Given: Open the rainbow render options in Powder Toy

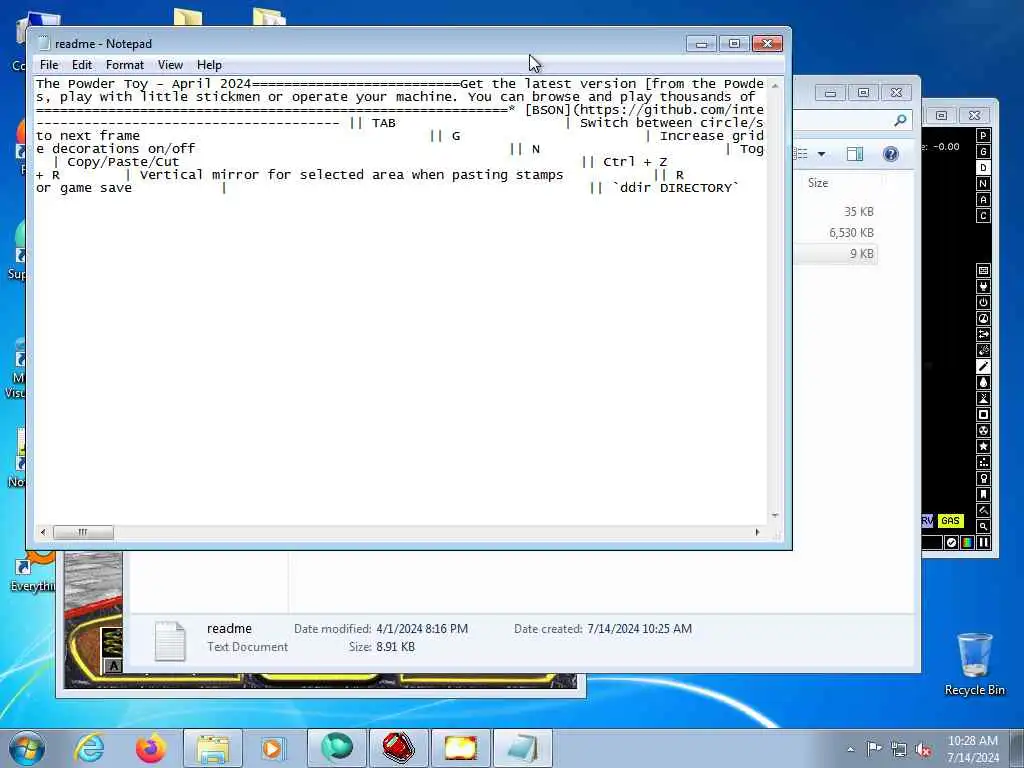Looking at the screenshot, I should click(x=967, y=543).
